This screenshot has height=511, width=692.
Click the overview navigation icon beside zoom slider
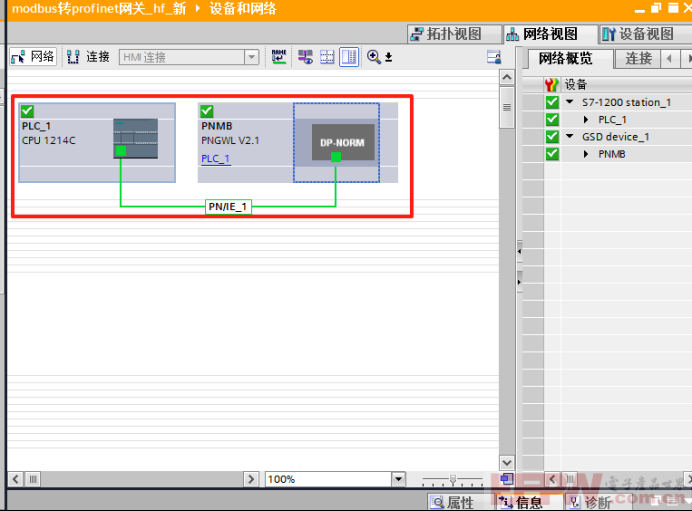click(x=507, y=479)
